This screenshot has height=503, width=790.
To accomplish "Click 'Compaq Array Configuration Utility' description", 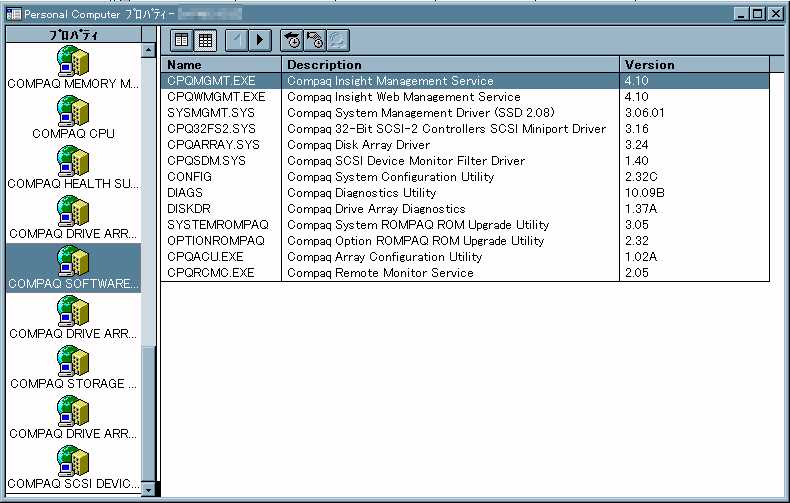I will [x=384, y=257].
